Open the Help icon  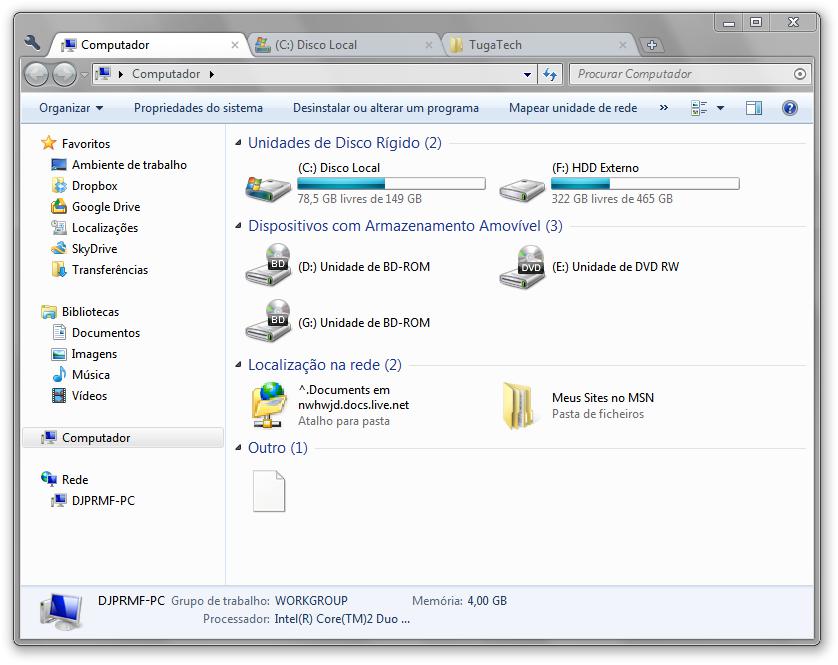pos(789,109)
